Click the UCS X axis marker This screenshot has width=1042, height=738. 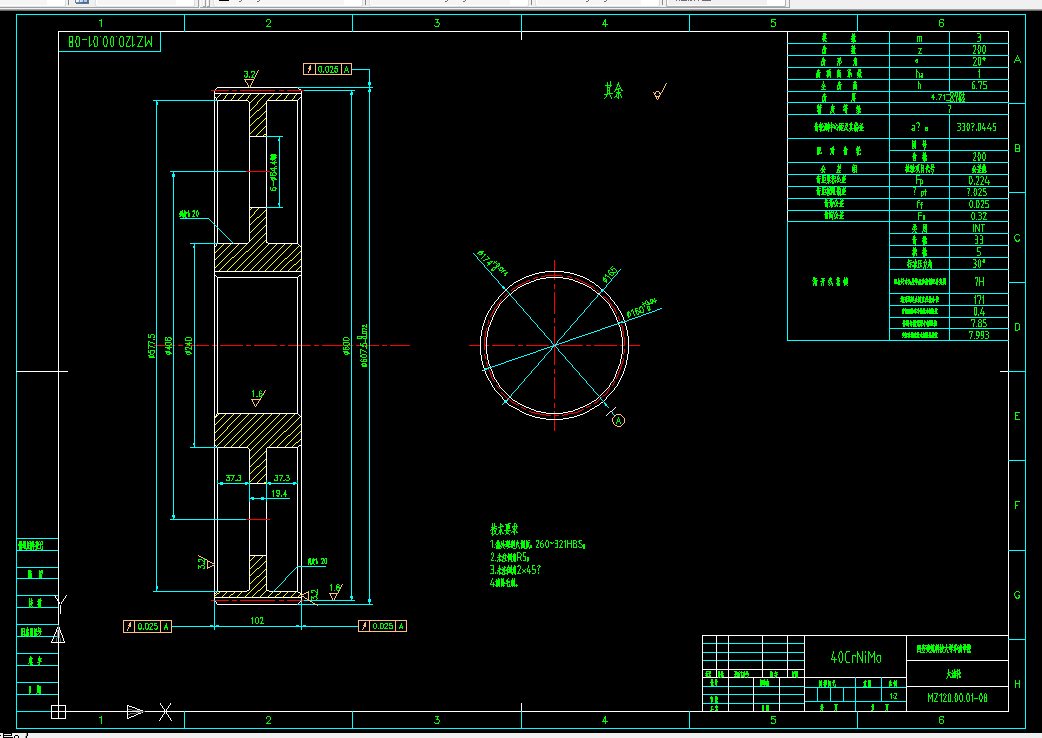165,712
